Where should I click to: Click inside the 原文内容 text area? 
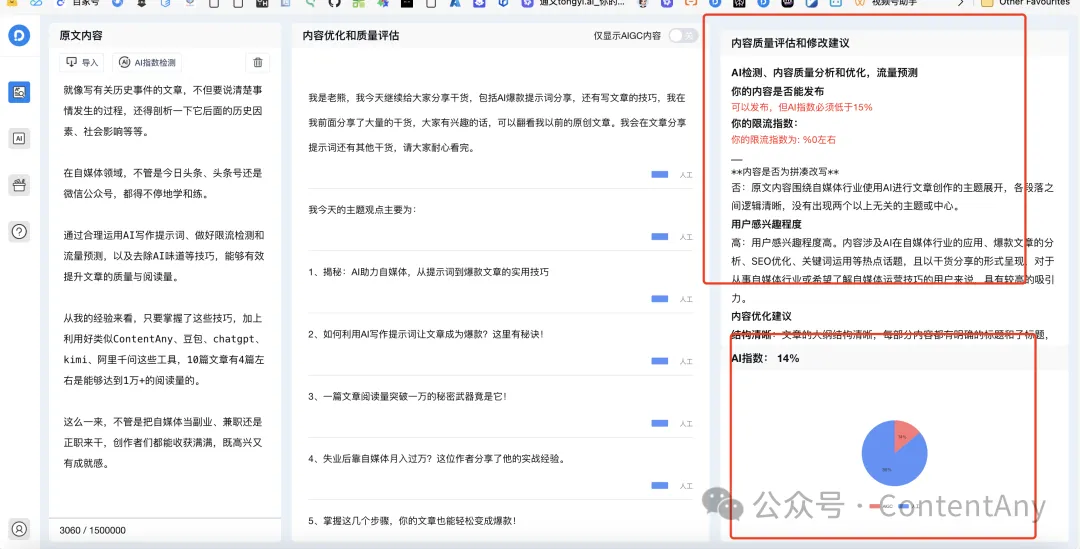pos(165,300)
